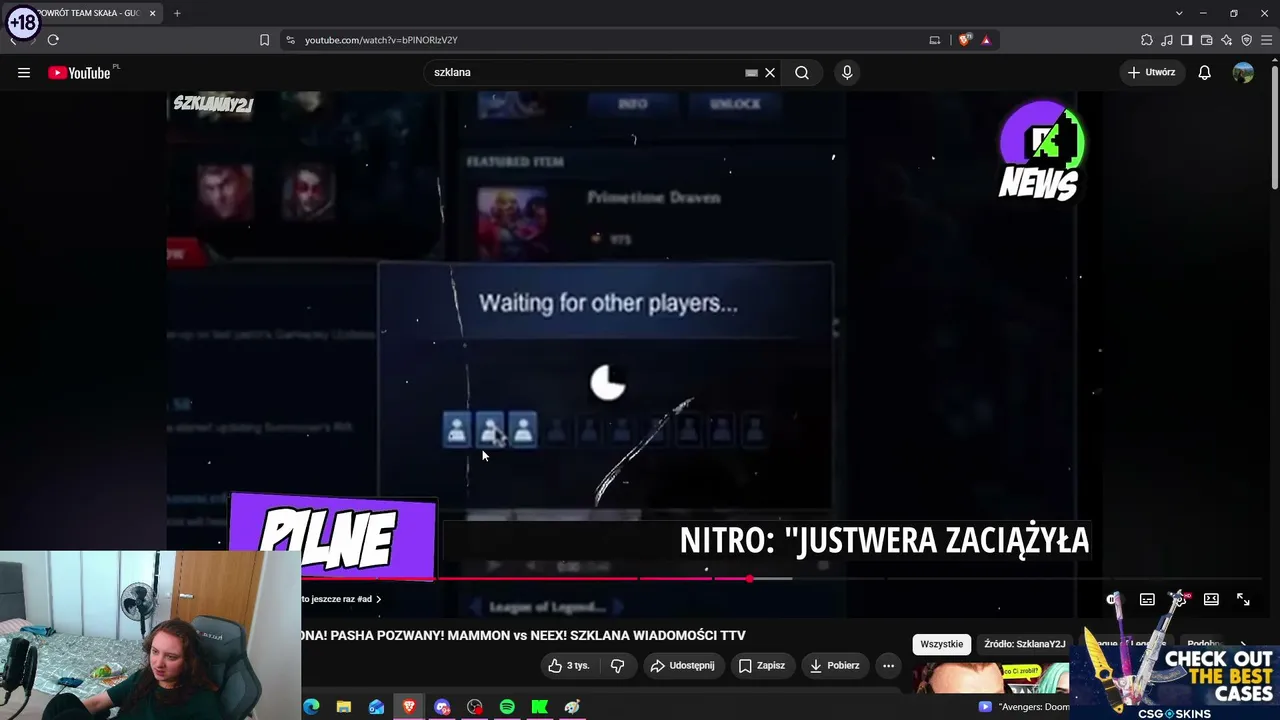Dislike the video with thumbs down
Viewport: 1280px width, 720px height.
pyautogui.click(x=617, y=665)
